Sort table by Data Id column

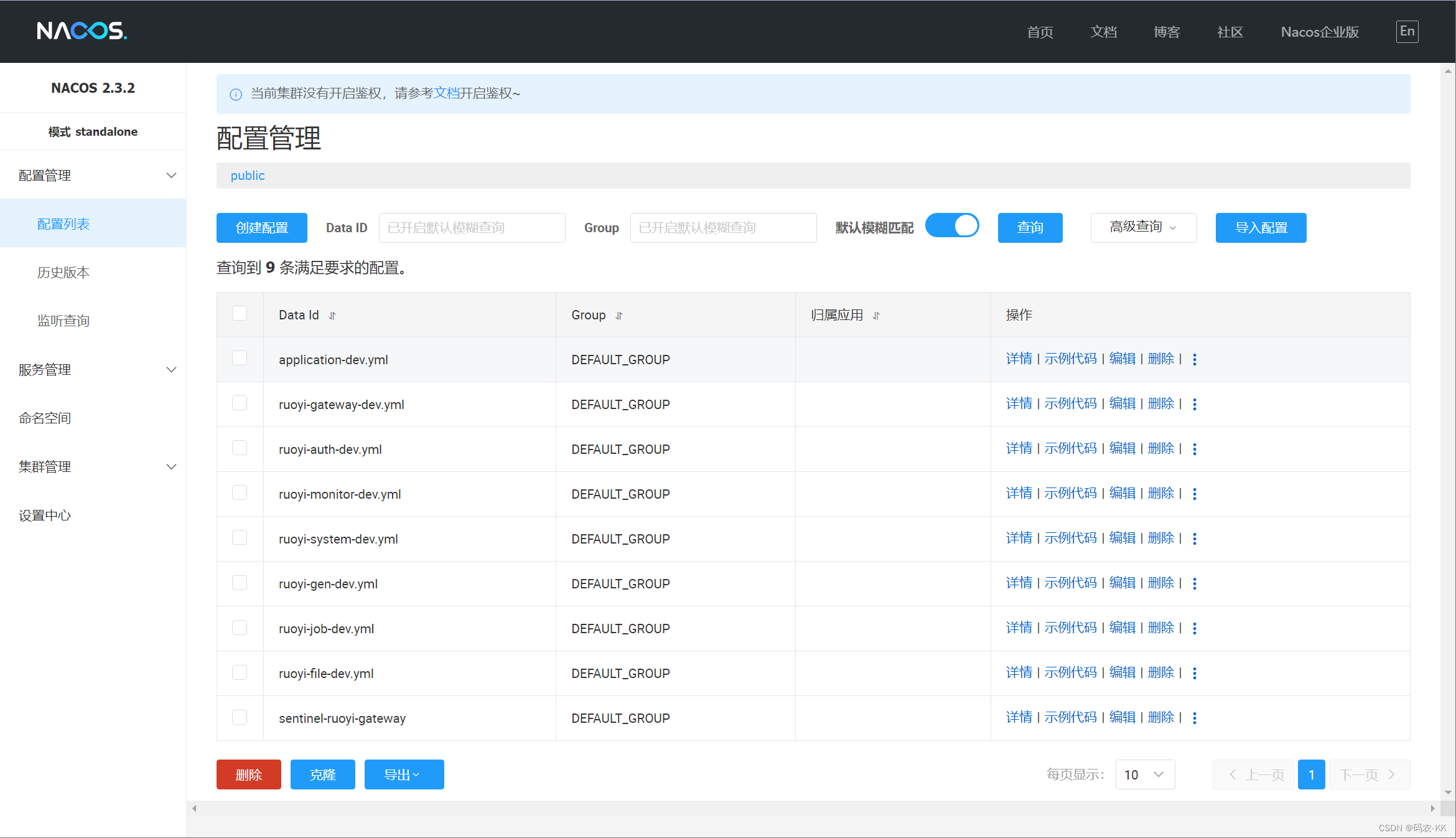[332, 316]
